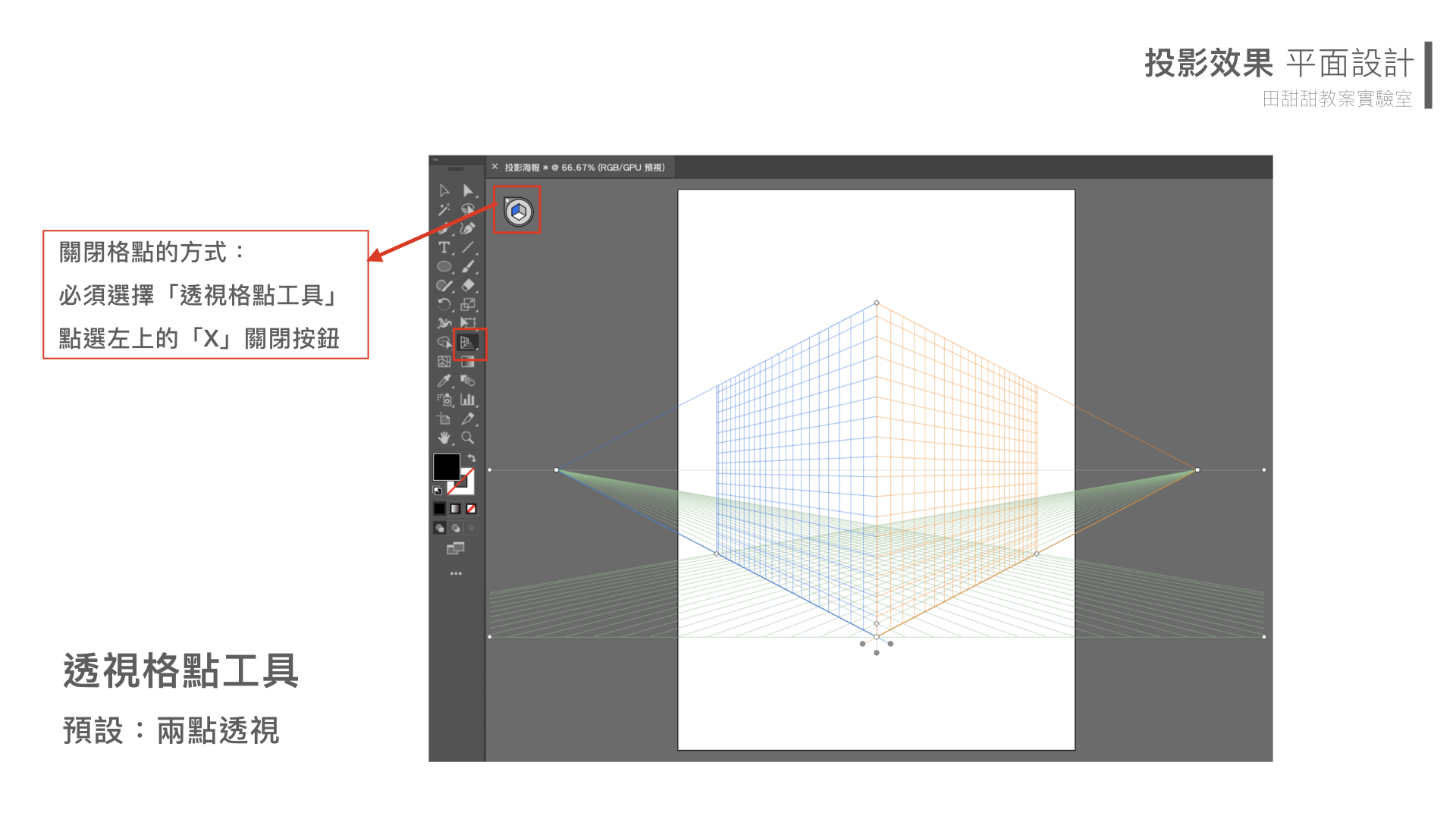
Task: Click the black fill color swatch
Action: pyautogui.click(x=446, y=466)
